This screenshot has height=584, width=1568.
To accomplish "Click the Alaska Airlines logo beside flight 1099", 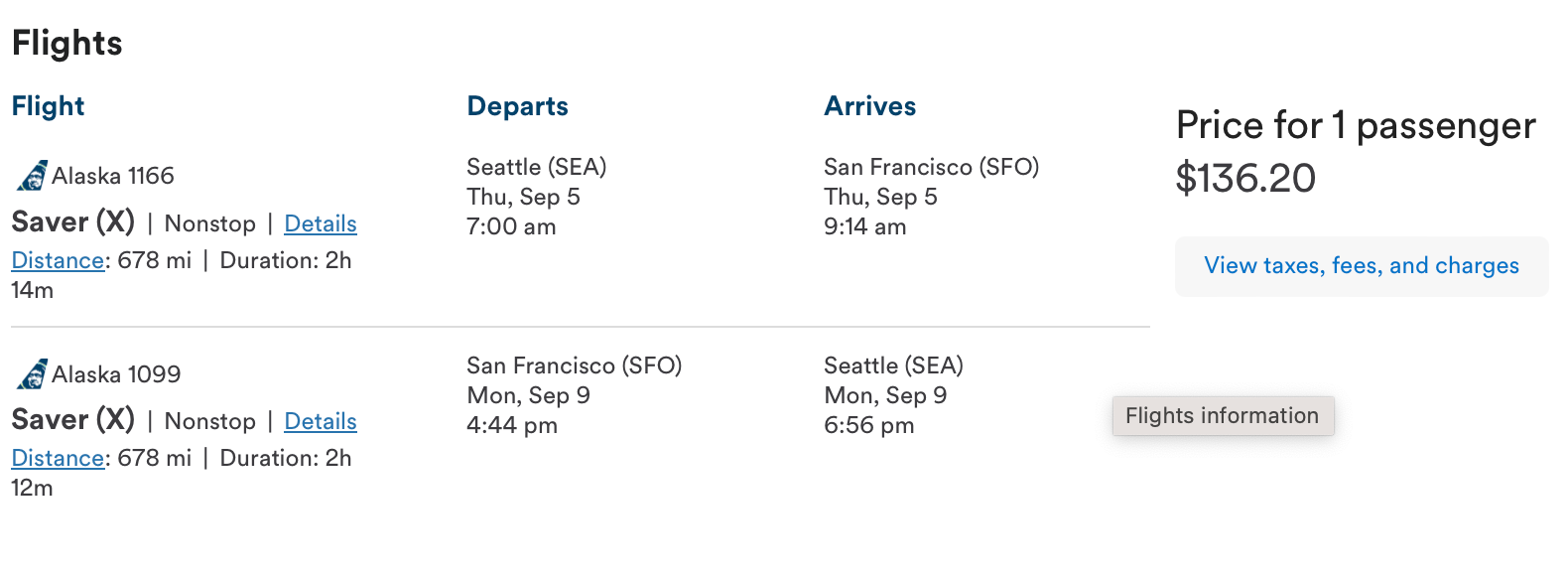I will [32, 374].
